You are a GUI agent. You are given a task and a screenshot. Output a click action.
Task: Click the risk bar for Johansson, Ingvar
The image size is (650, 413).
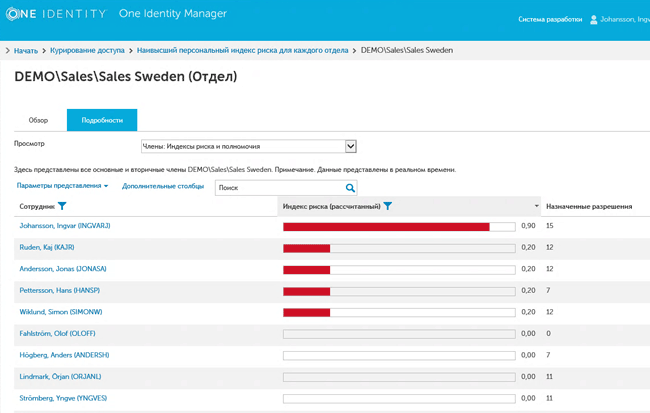click(x=398, y=227)
